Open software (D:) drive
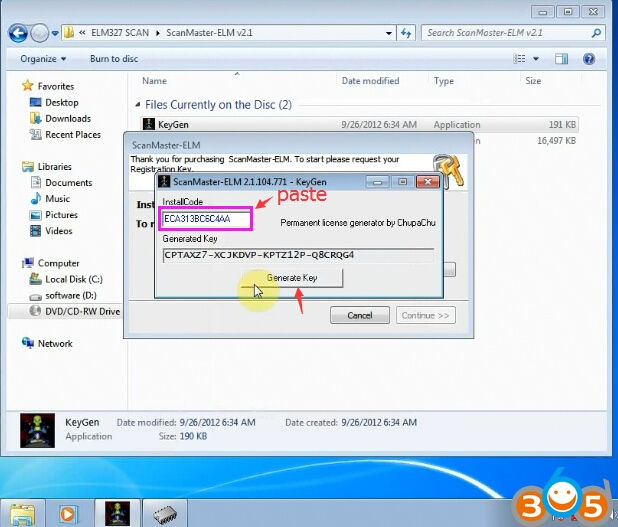Viewport: 618px width, 527px height. (71, 296)
